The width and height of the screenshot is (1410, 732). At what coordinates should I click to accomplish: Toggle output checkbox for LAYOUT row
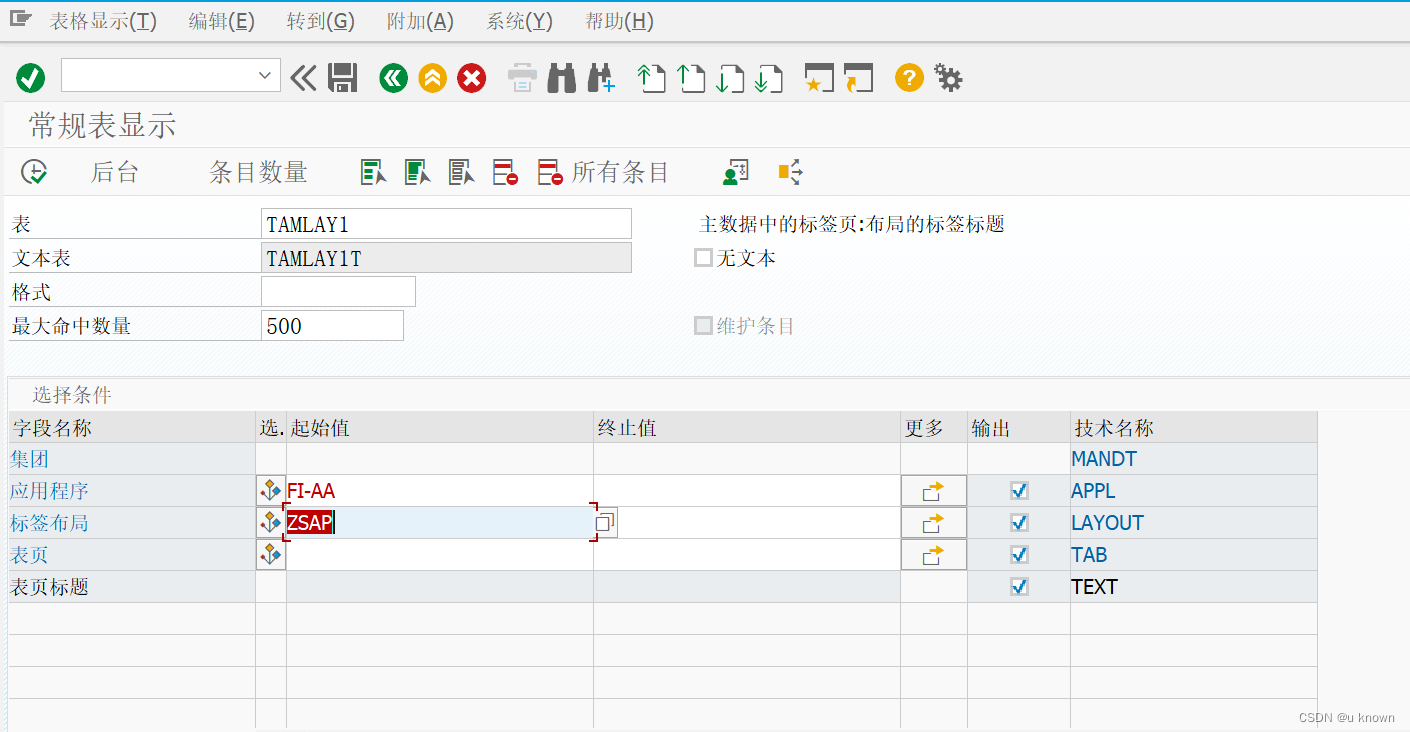coord(1019,523)
